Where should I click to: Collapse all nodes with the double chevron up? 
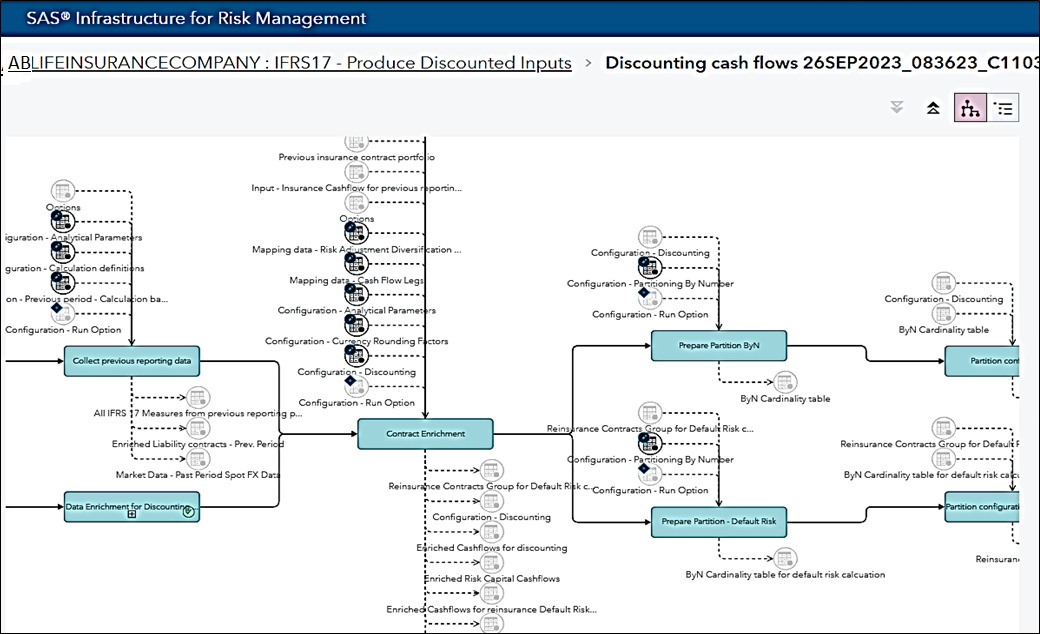[933, 107]
